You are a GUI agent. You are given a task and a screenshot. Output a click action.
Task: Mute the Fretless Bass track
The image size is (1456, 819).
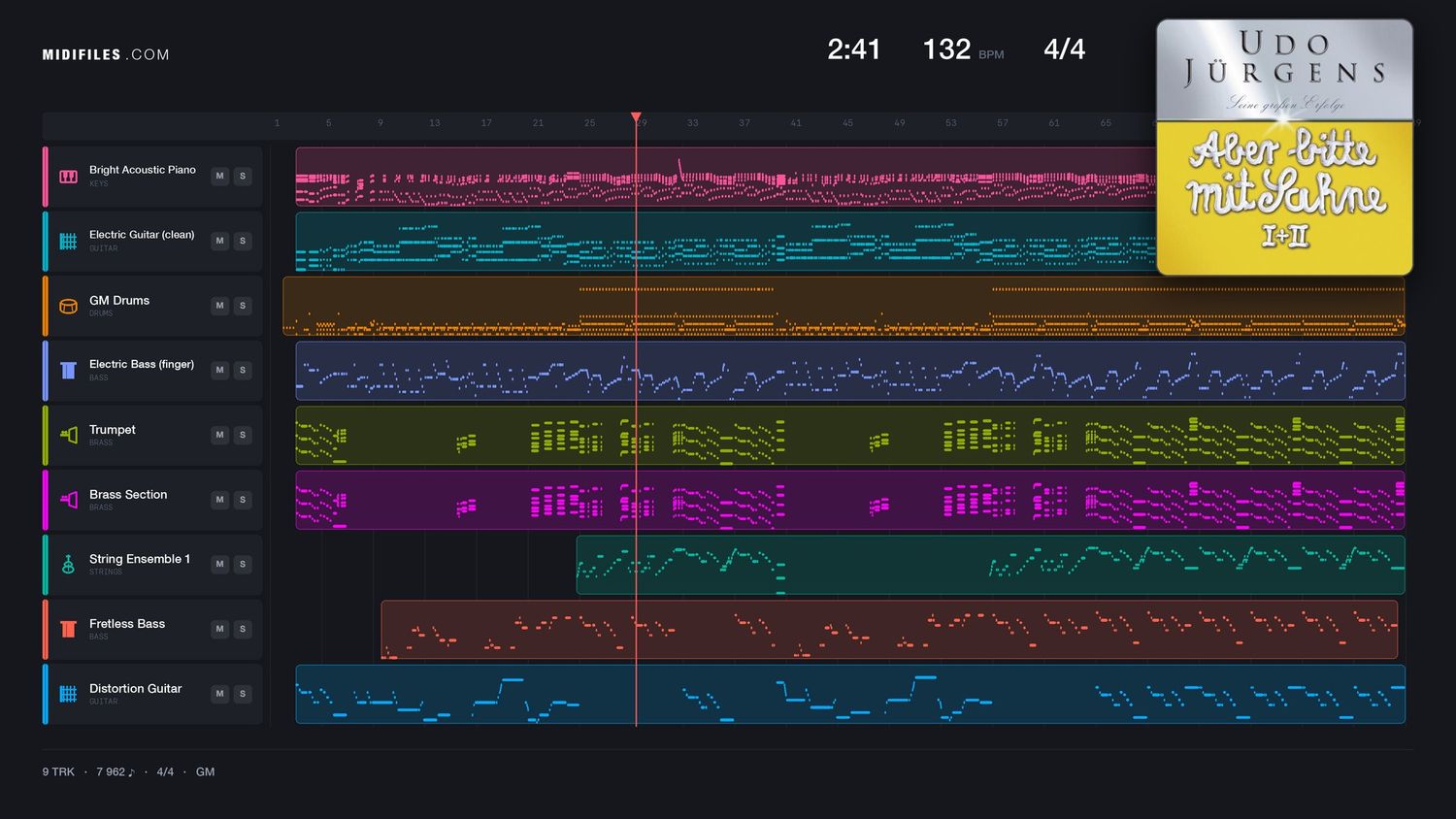click(219, 629)
